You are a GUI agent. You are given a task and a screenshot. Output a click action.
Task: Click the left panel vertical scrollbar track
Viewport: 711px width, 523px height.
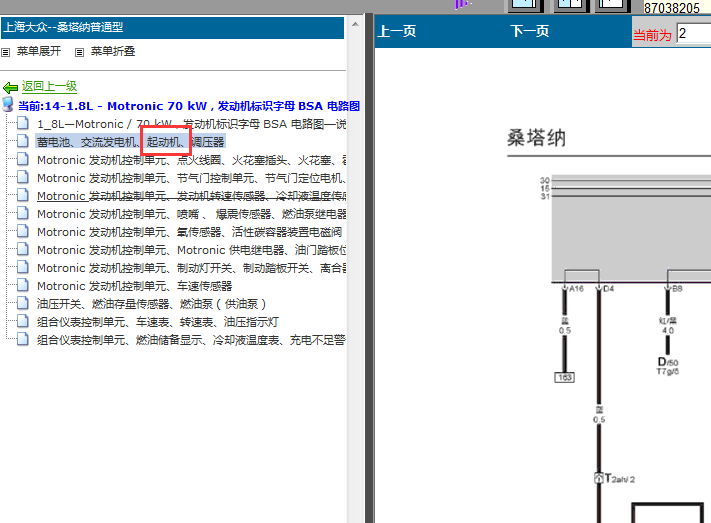[x=356, y=277]
